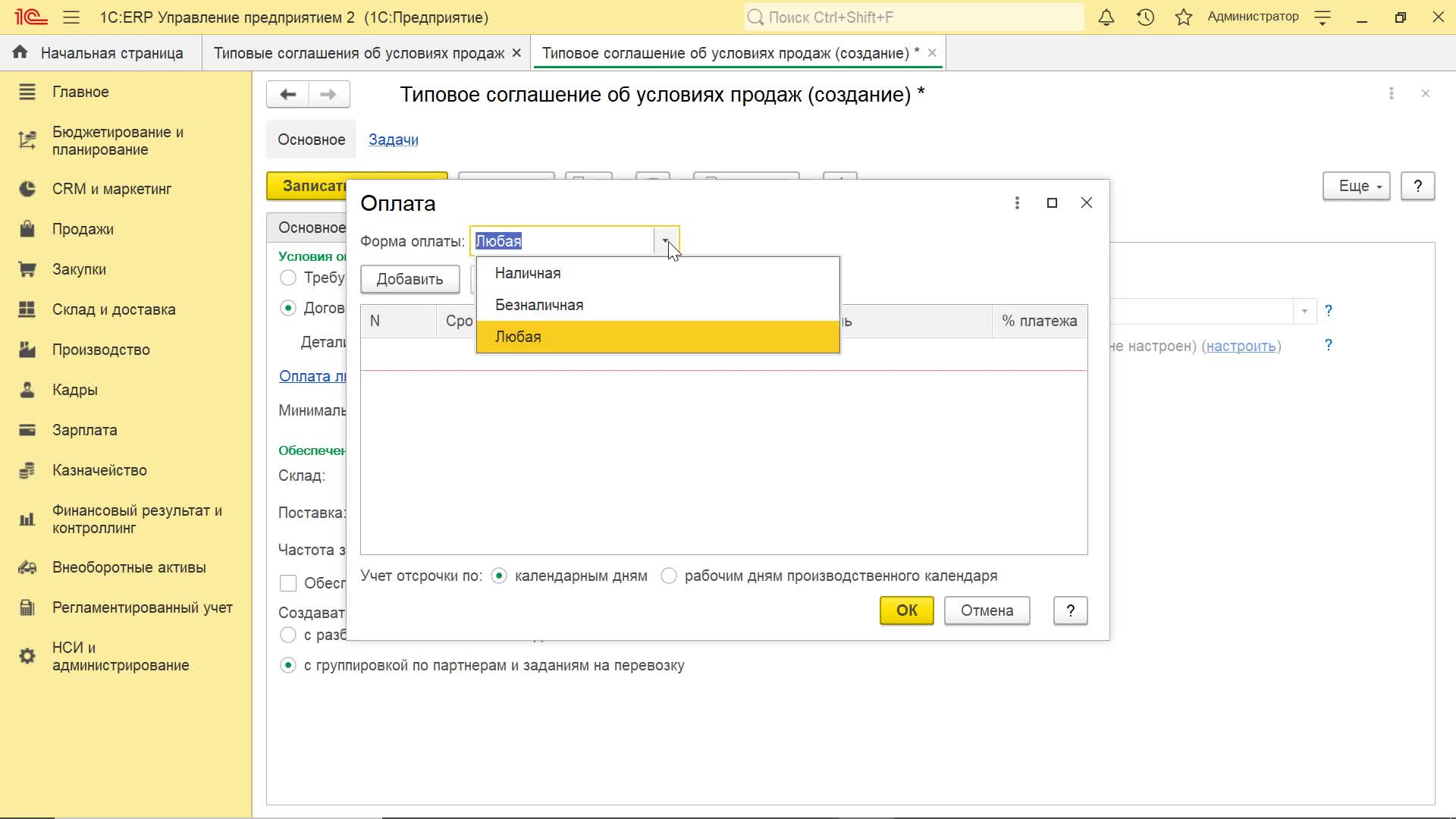This screenshot has height=819, width=1456.
Task: Click the home icon of Начальная страница
Action: [x=20, y=52]
